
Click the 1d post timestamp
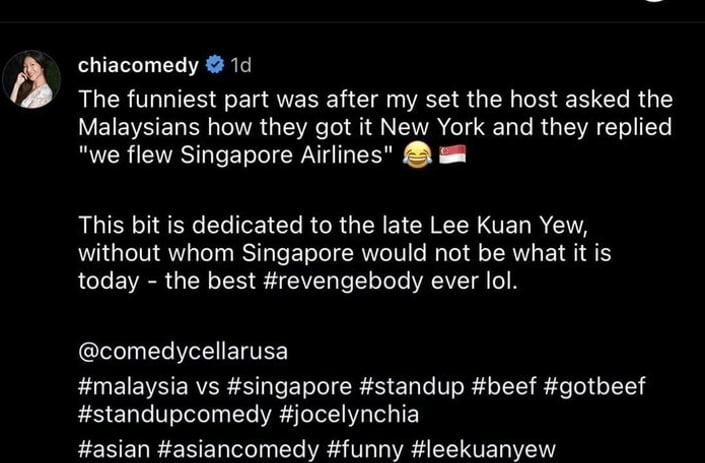point(241,66)
